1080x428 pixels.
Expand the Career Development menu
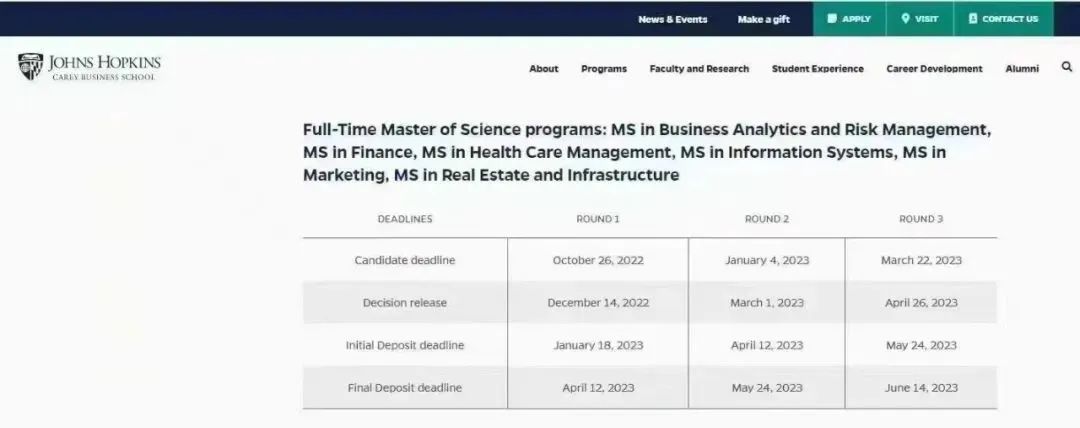click(x=934, y=69)
